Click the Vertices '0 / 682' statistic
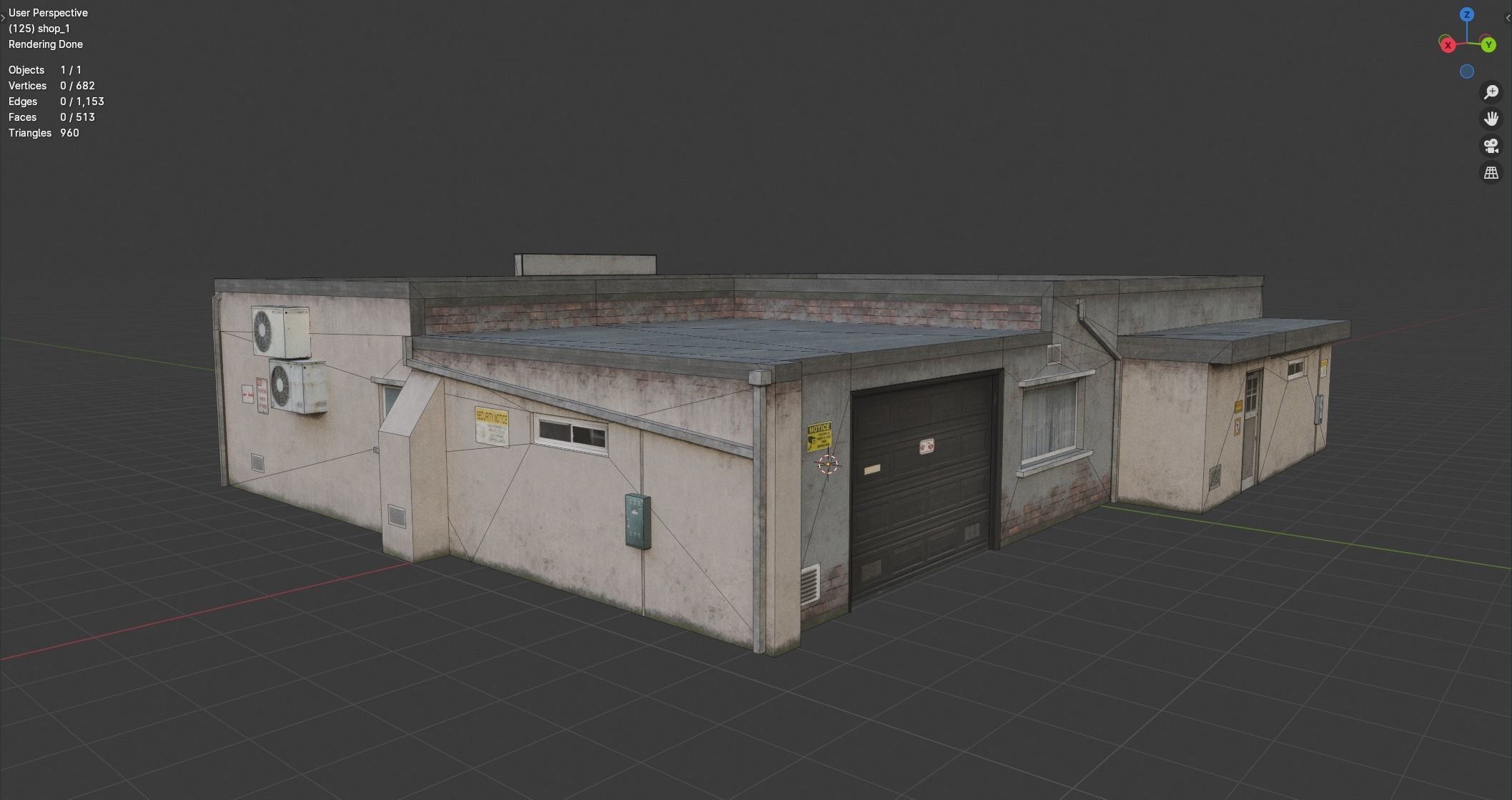The image size is (1512, 800). (77, 86)
